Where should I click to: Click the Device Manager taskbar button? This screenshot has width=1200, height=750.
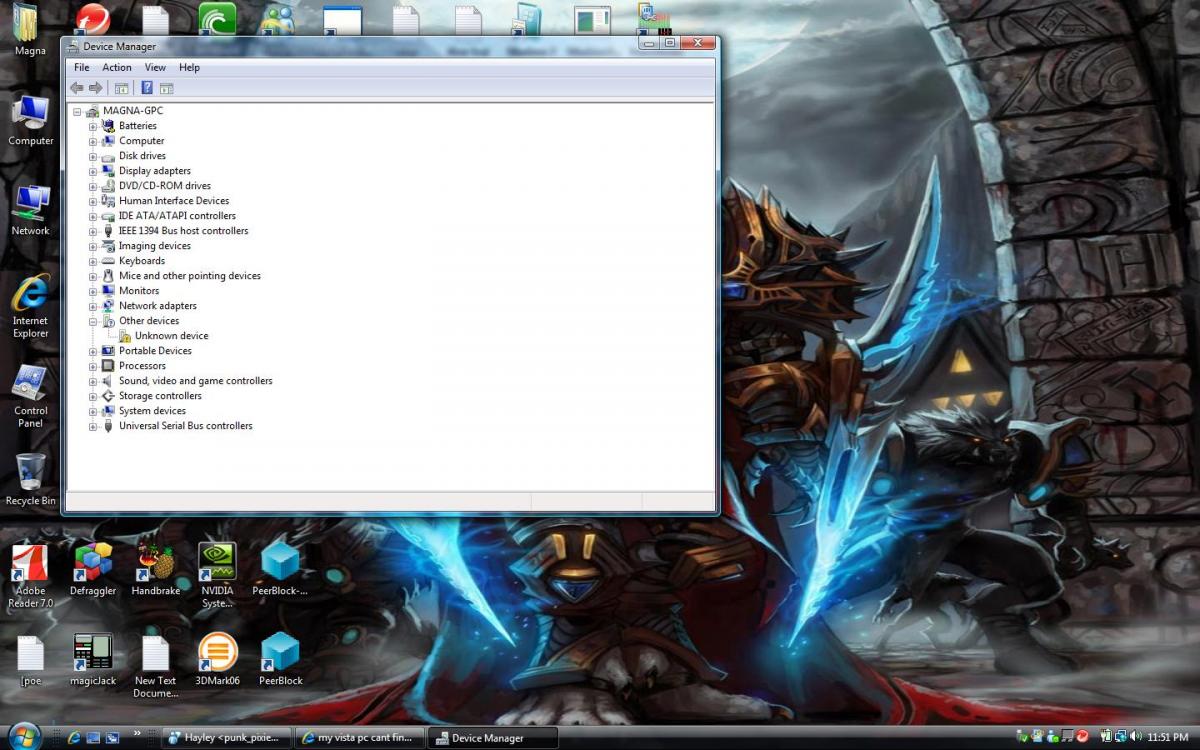(492, 738)
